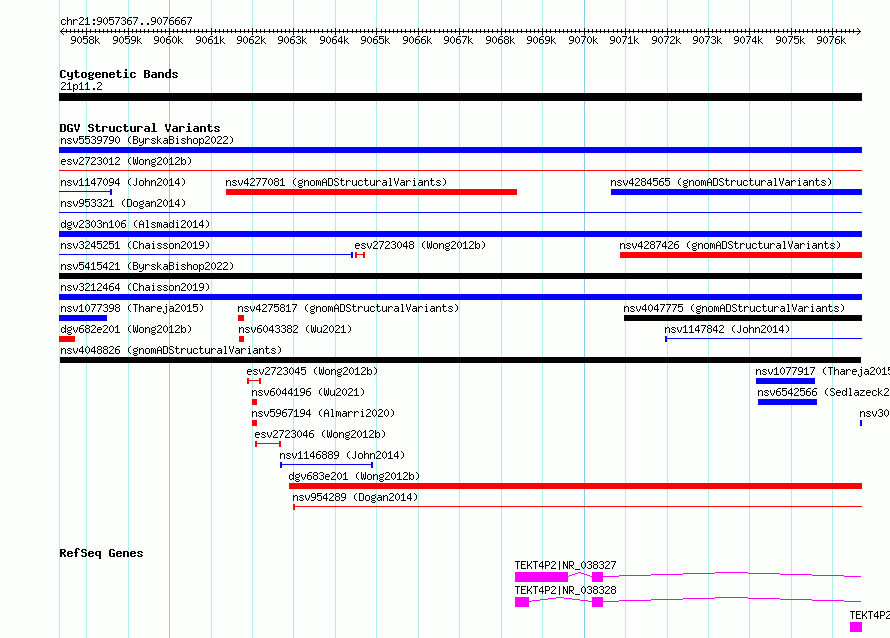
Task: Select the 9061k ruler position label
Action: (210, 40)
